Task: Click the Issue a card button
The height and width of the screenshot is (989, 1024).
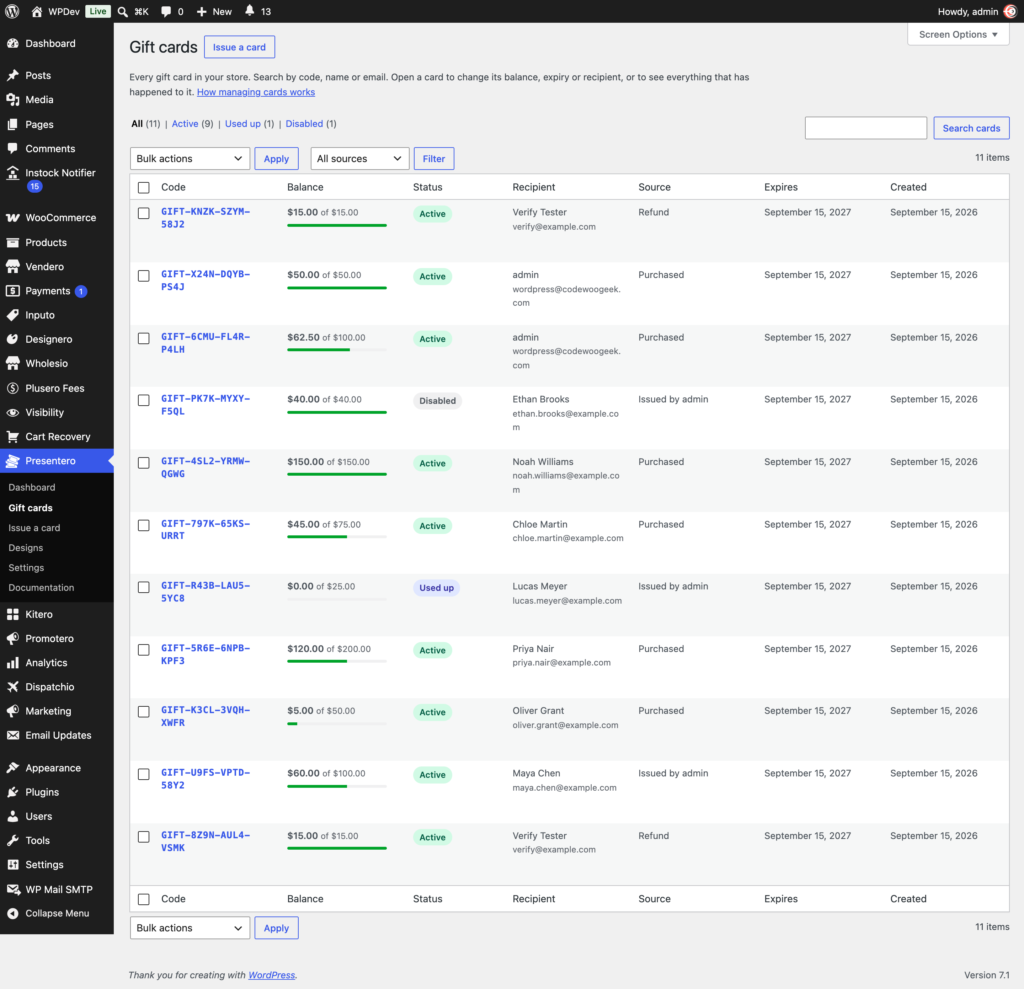Action: pyautogui.click(x=239, y=47)
